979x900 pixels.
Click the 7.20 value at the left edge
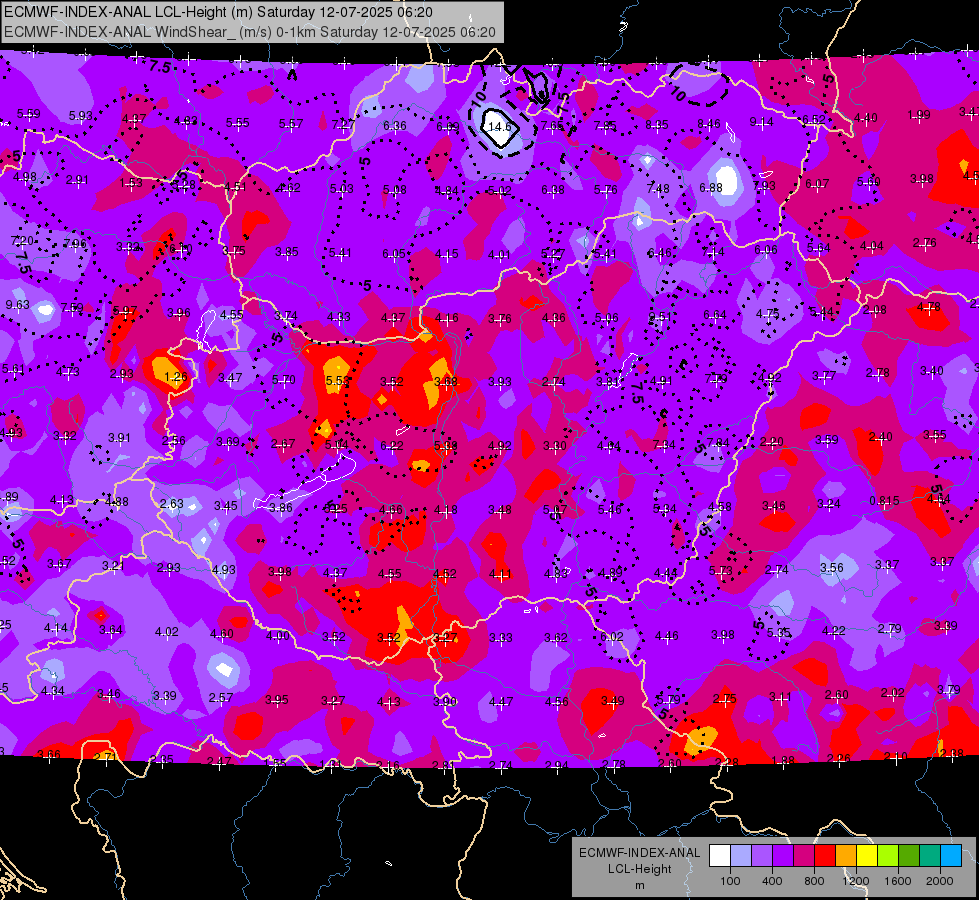[x=22, y=241]
